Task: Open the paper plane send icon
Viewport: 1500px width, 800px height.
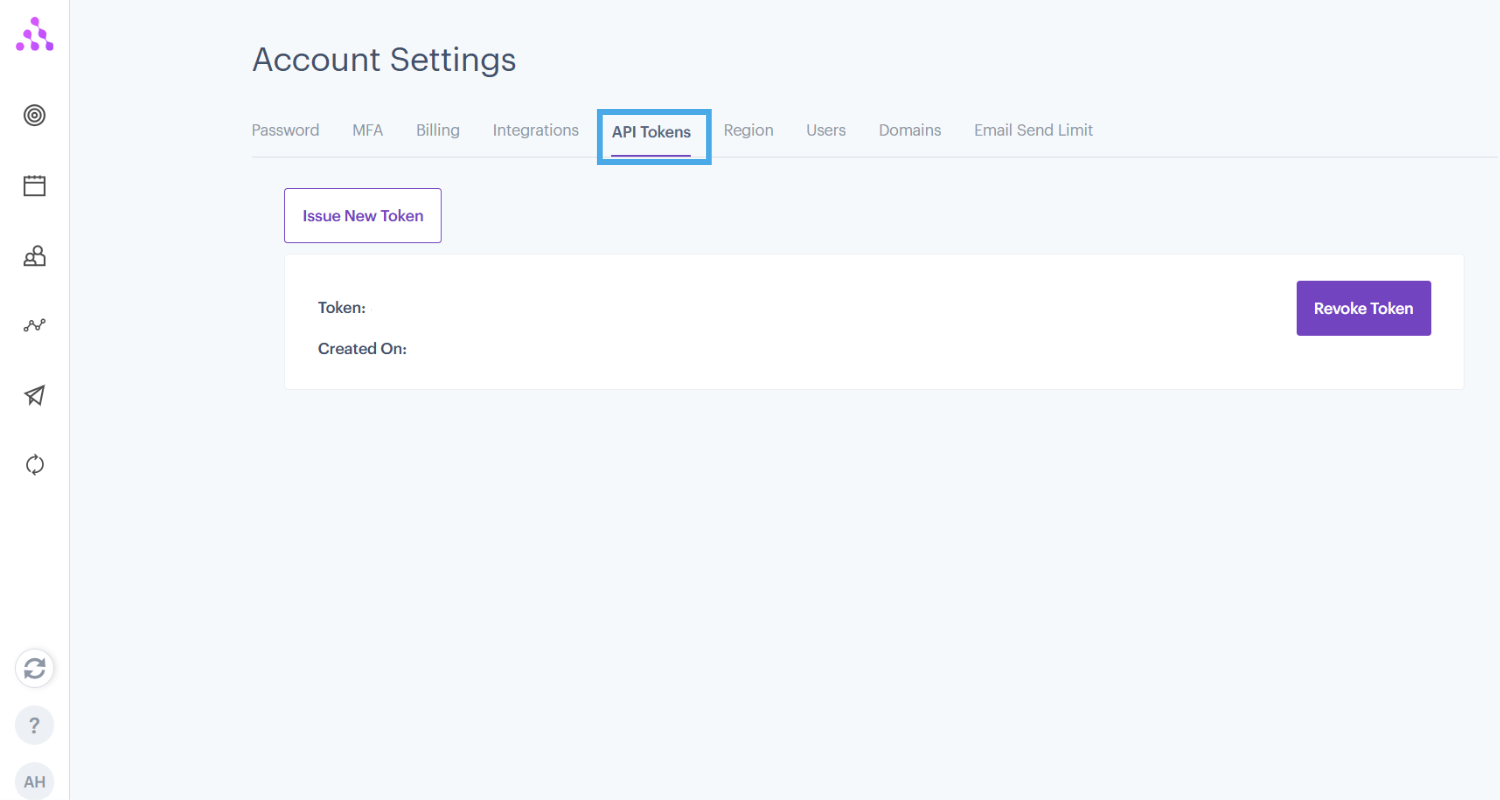Action: pyautogui.click(x=35, y=396)
